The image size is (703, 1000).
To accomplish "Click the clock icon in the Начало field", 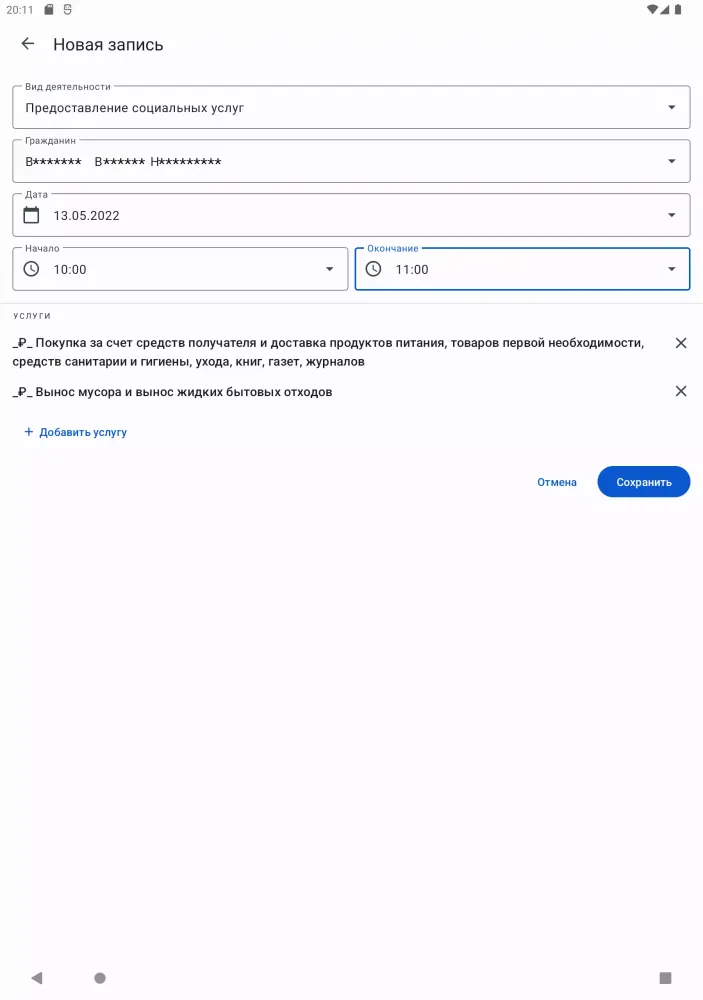I will (x=32, y=269).
